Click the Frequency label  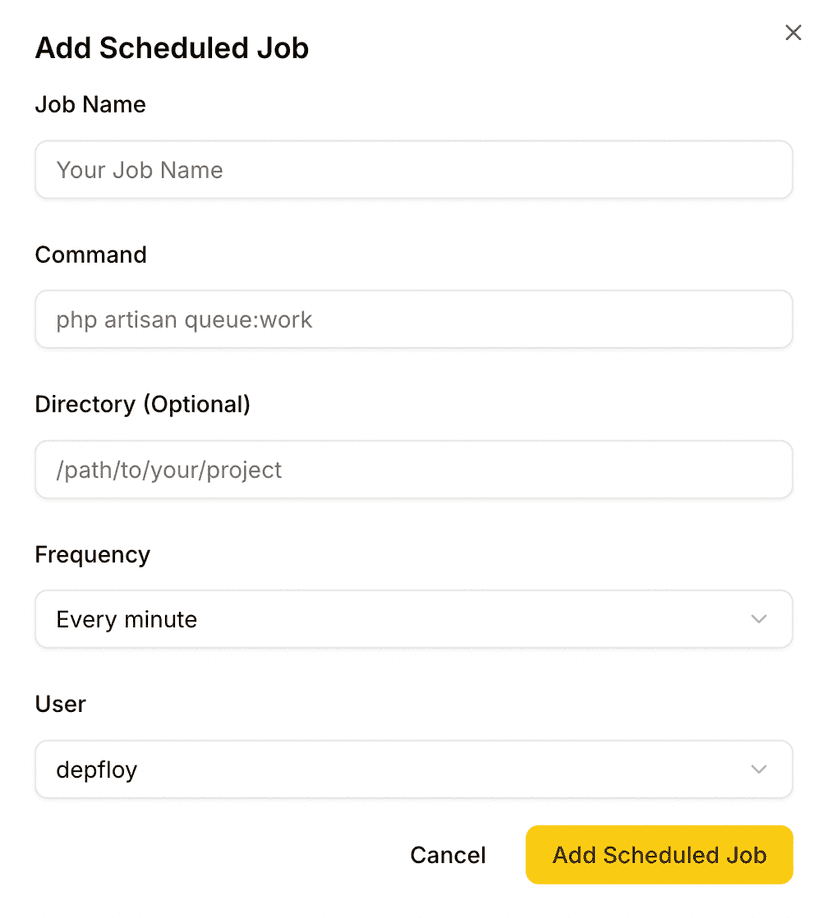(x=92, y=554)
